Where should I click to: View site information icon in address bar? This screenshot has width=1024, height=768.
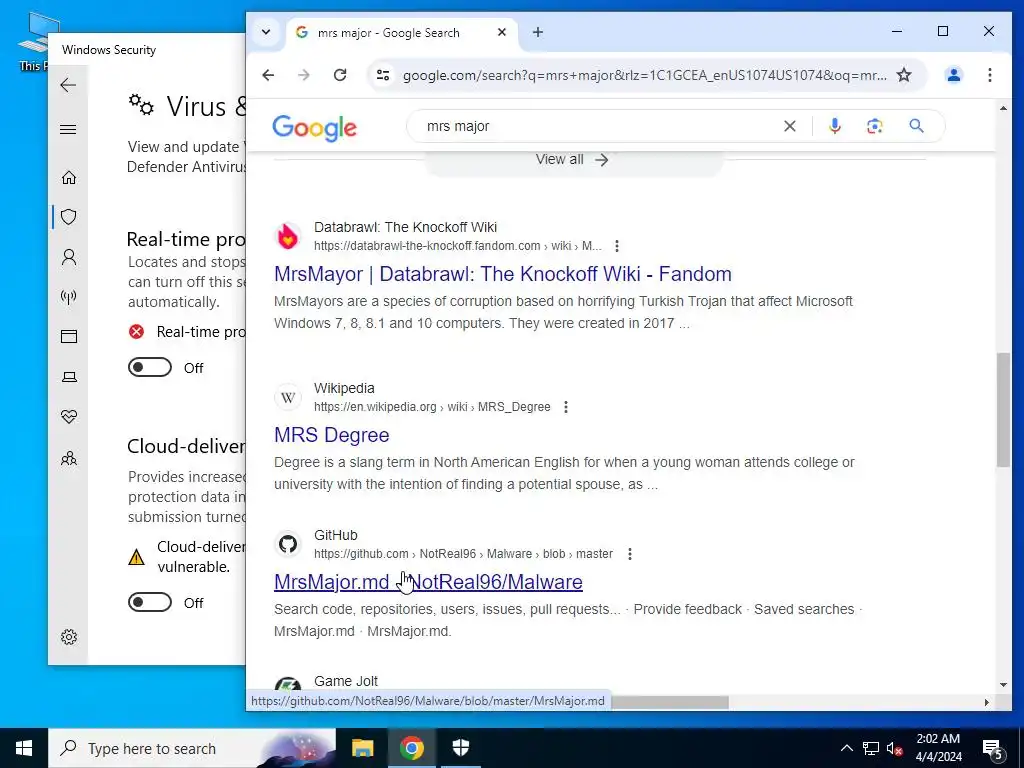(x=383, y=75)
